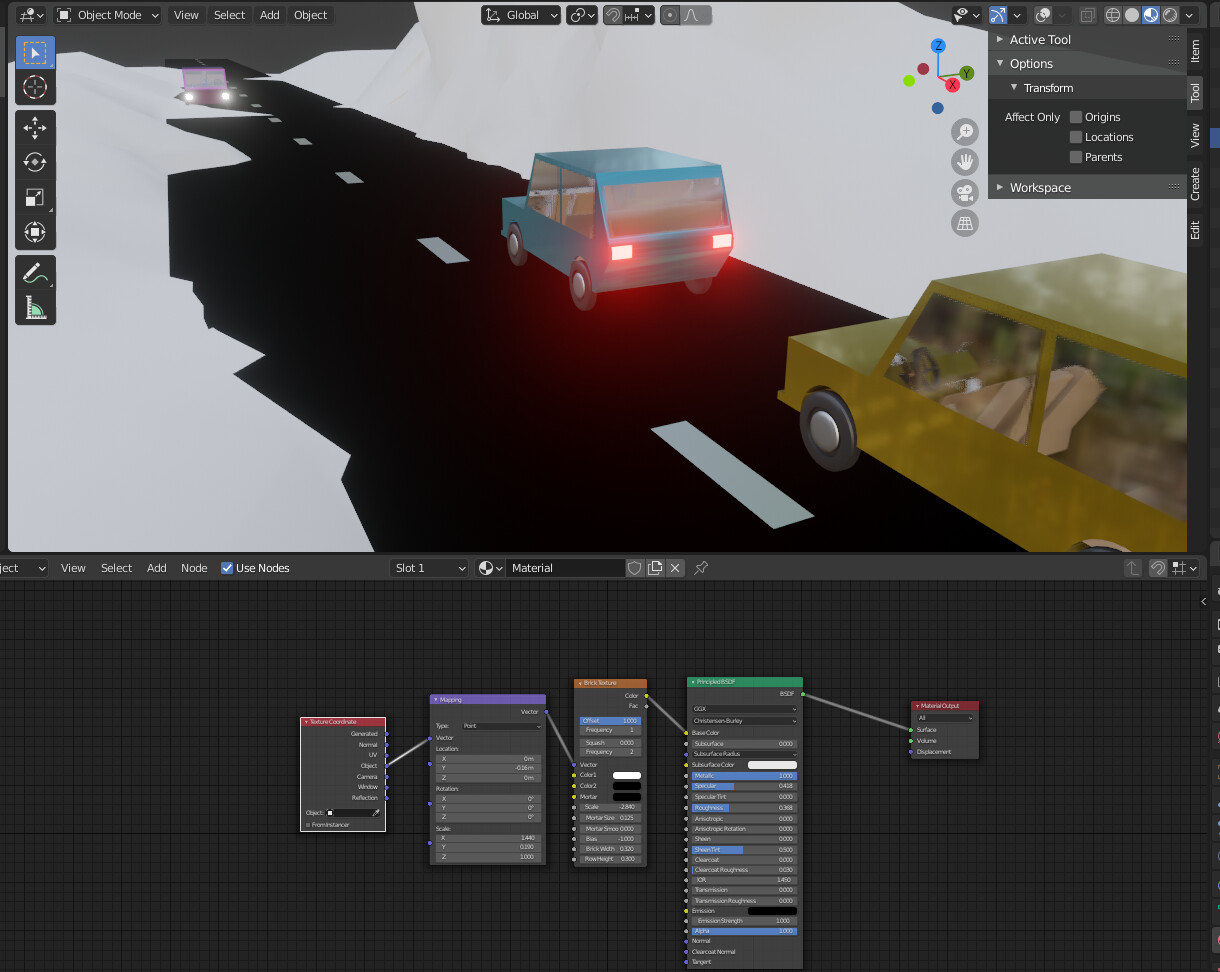Select the Scale tool
Image resolution: width=1220 pixels, height=972 pixels.
coord(35,197)
